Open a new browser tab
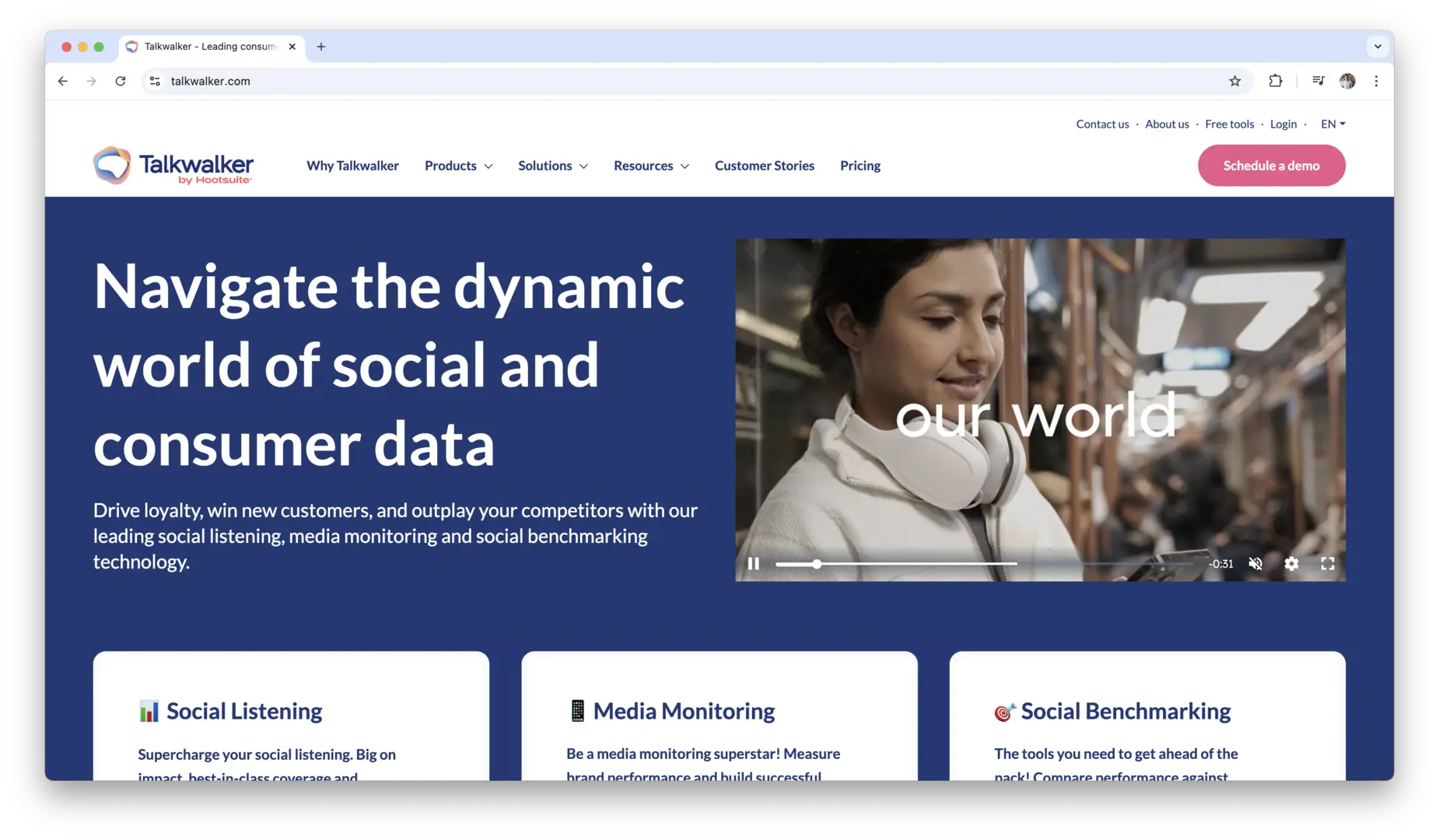The image size is (1439, 840). tap(321, 47)
